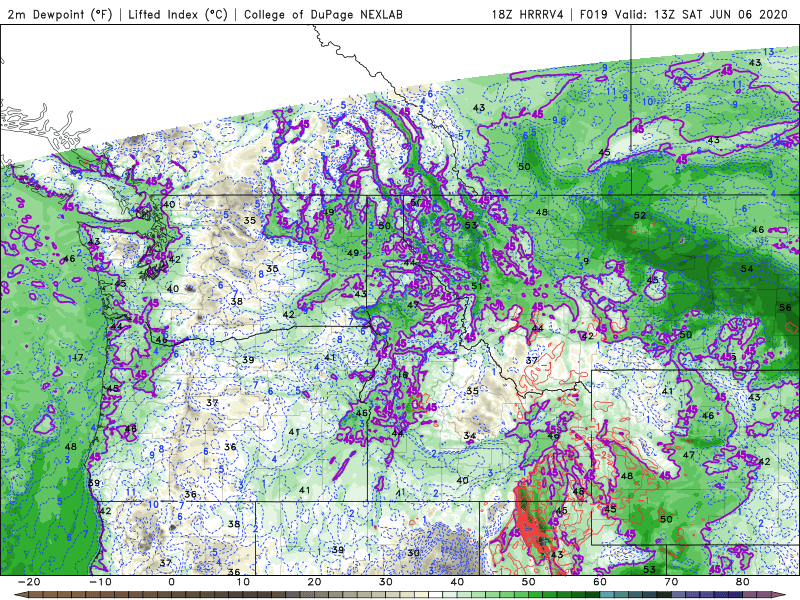The height and width of the screenshot is (600, 800).
Task: Click the 10 label on color scale
Action: (x=243, y=582)
